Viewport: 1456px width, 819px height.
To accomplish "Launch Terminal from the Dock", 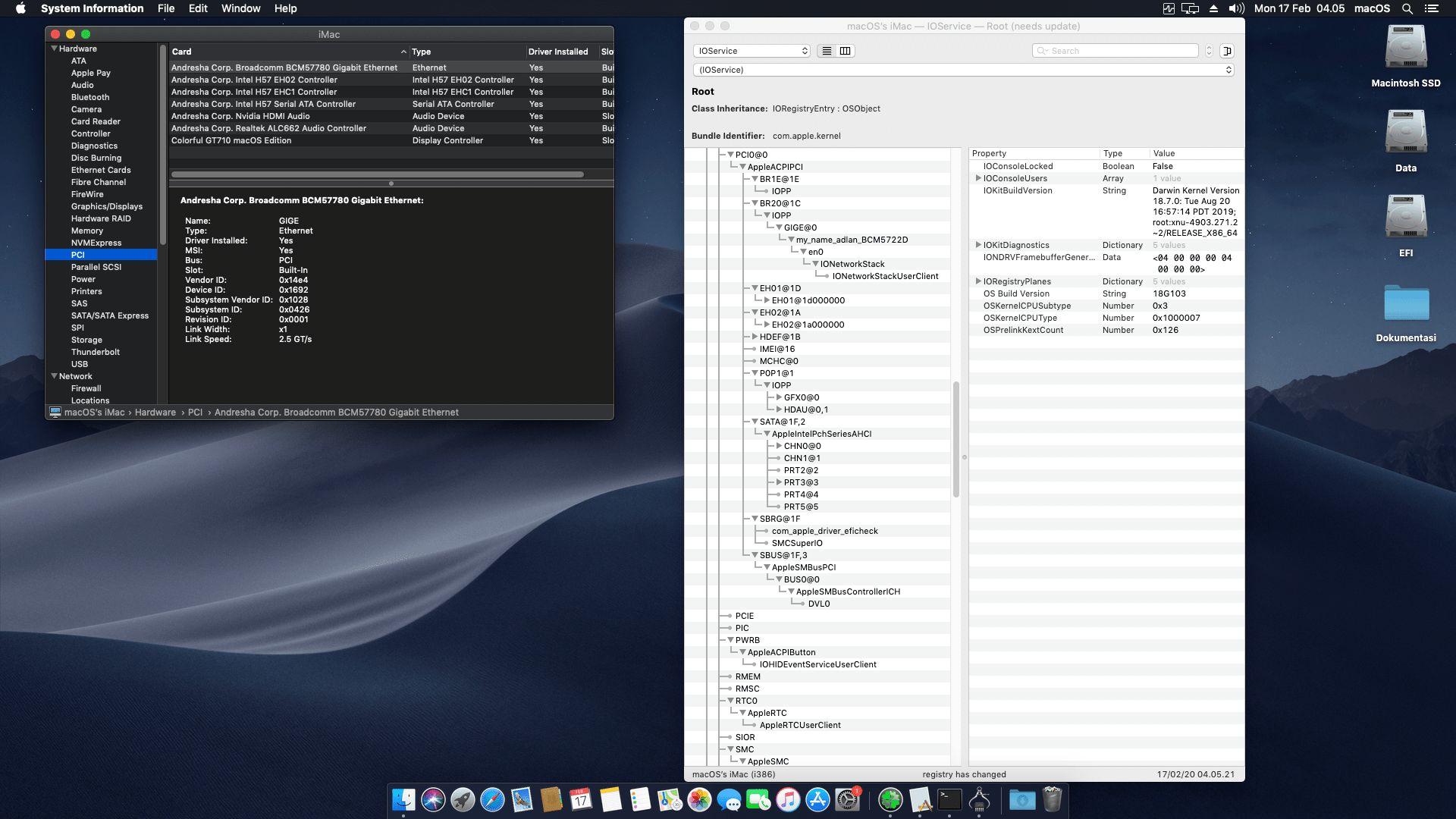I will 949,800.
